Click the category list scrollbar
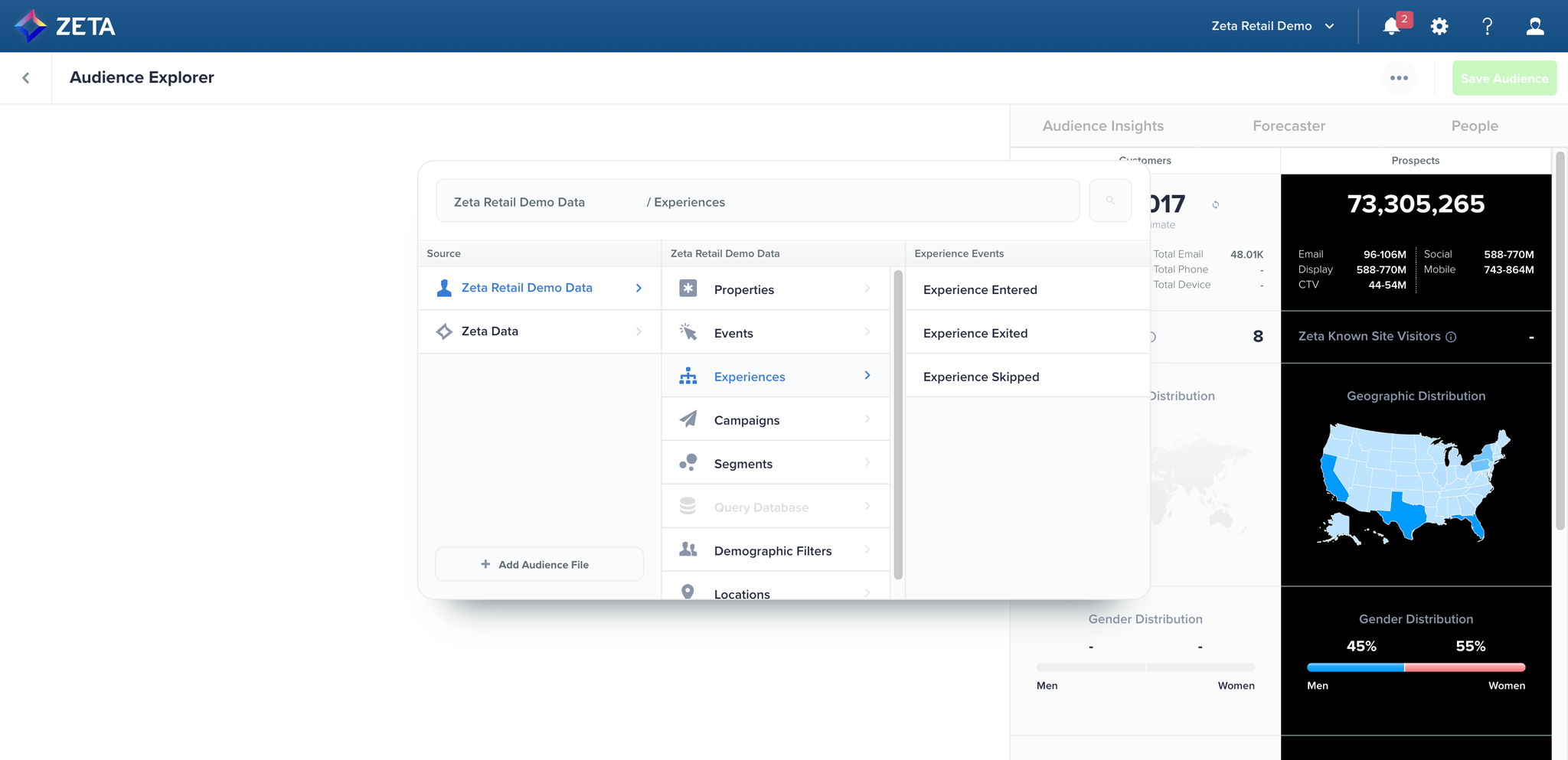The image size is (1568, 760). [898, 425]
